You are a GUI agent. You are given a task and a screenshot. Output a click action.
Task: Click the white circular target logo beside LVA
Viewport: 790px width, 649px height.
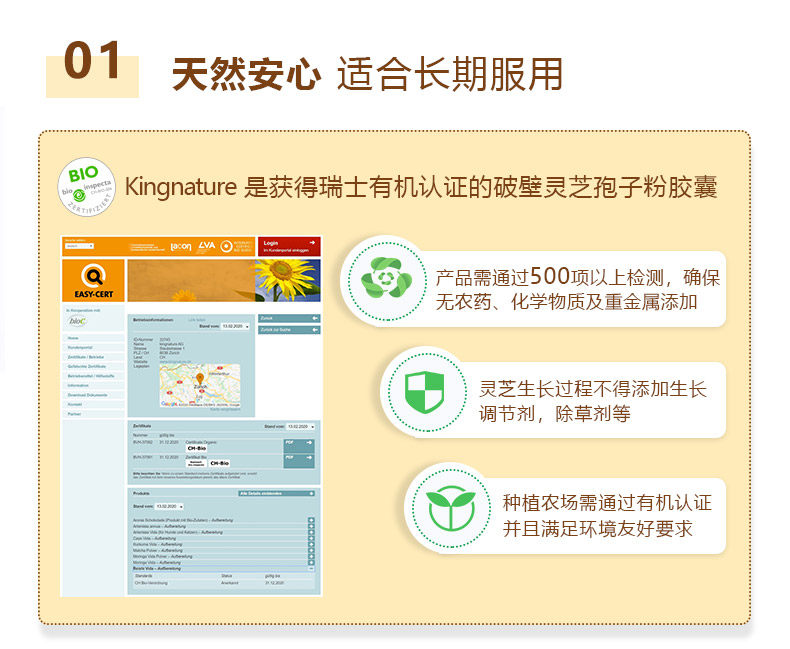(226, 246)
